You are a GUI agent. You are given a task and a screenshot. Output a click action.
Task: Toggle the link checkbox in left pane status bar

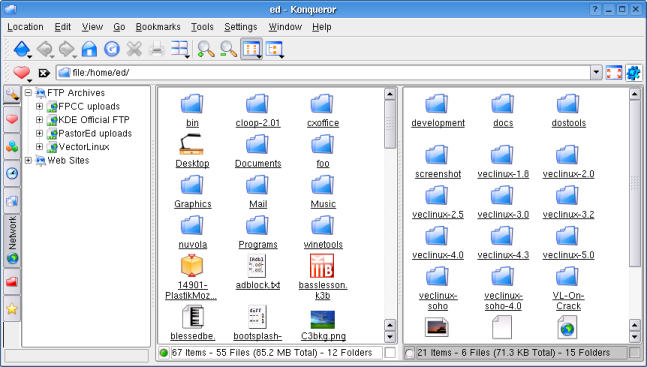pos(390,353)
